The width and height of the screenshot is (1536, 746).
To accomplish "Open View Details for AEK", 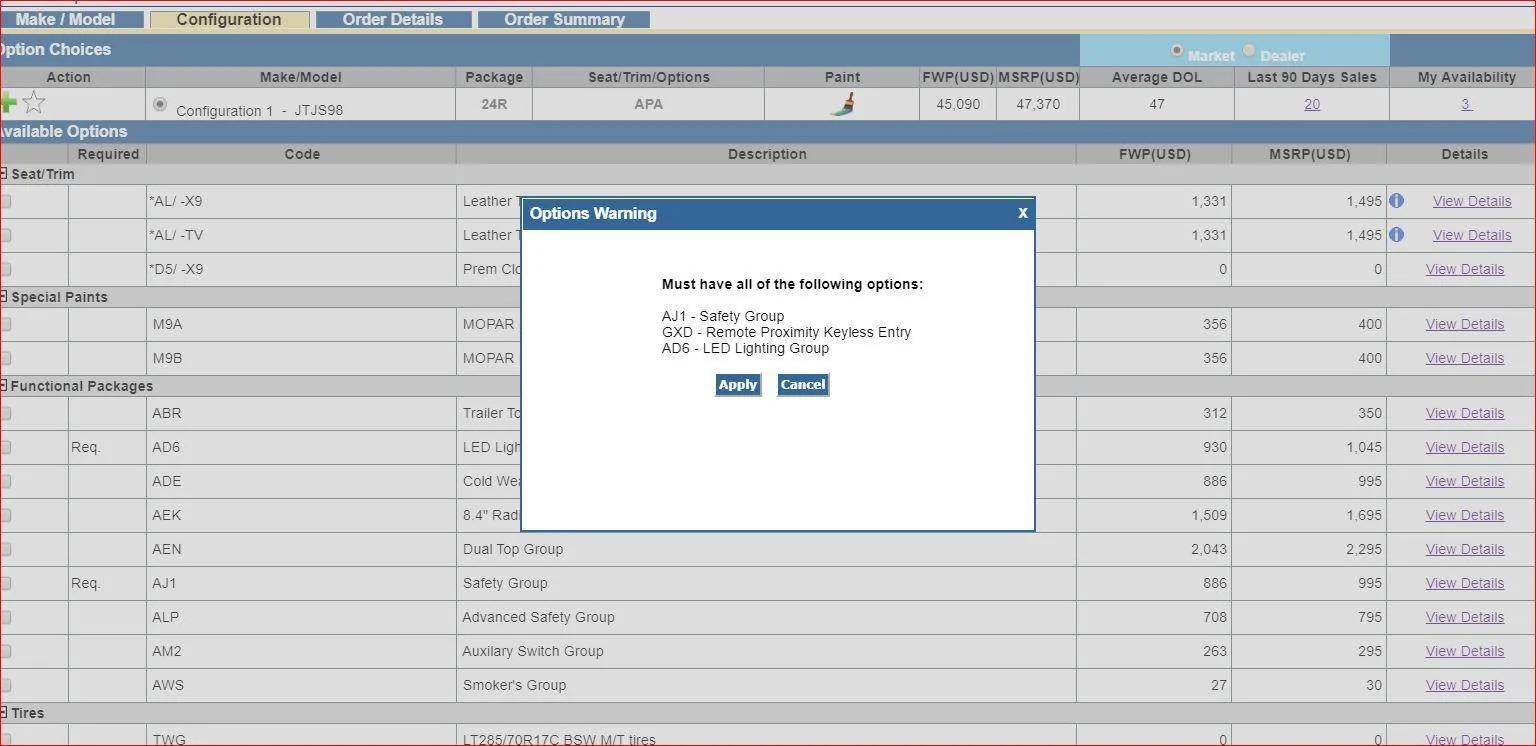I will (1465, 515).
